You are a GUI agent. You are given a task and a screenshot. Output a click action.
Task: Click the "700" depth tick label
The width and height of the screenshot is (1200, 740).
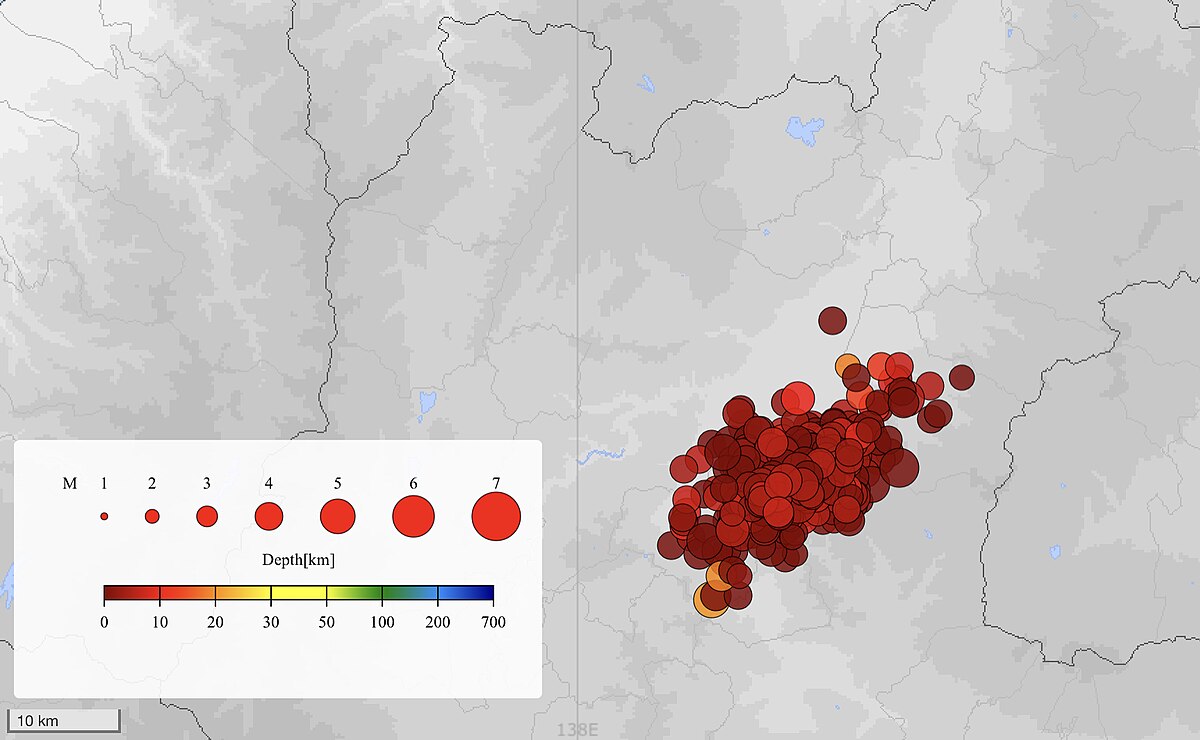(x=492, y=622)
